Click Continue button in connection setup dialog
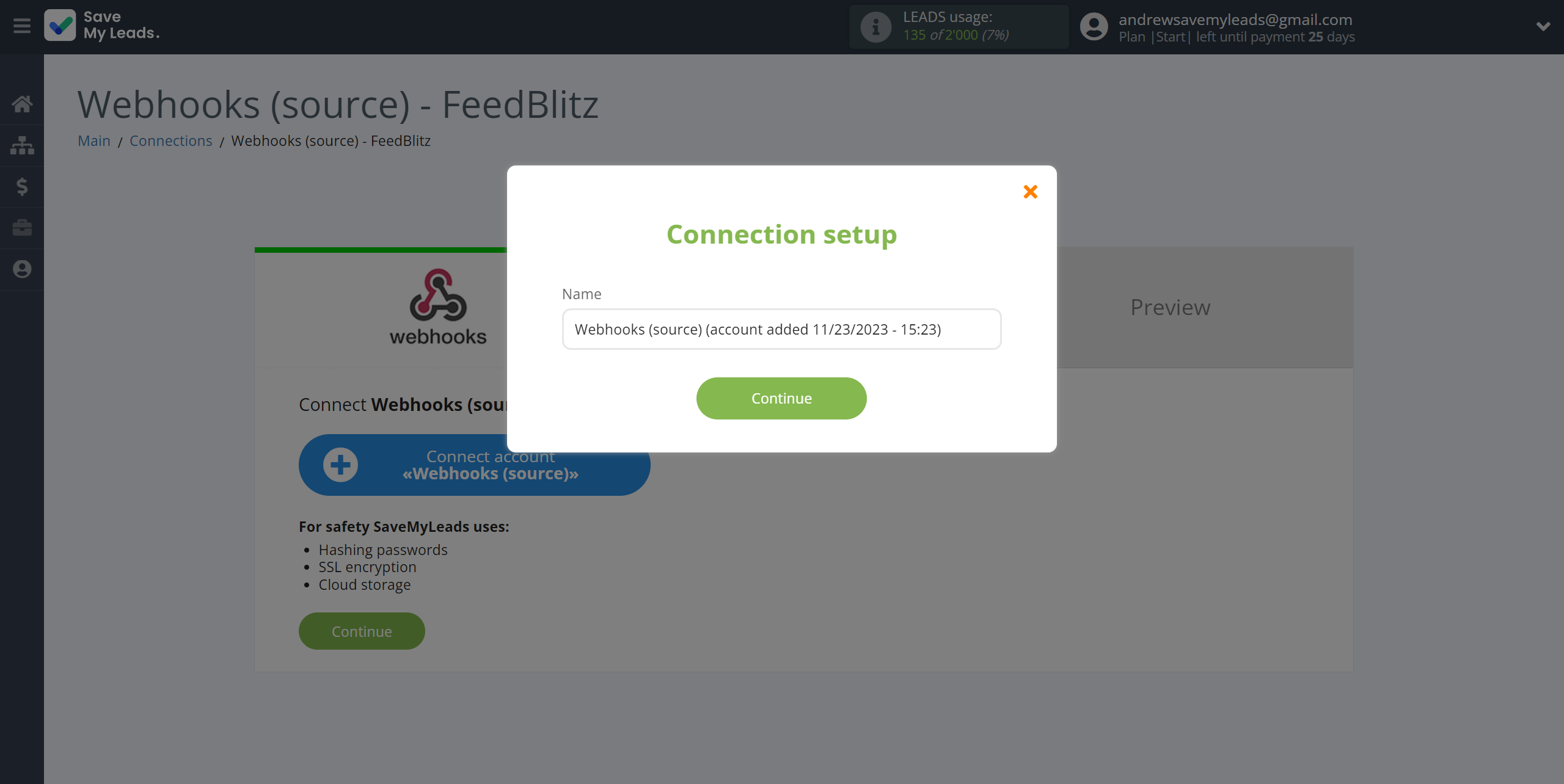The width and height of the screenshot is (1564, 784). 782,398
